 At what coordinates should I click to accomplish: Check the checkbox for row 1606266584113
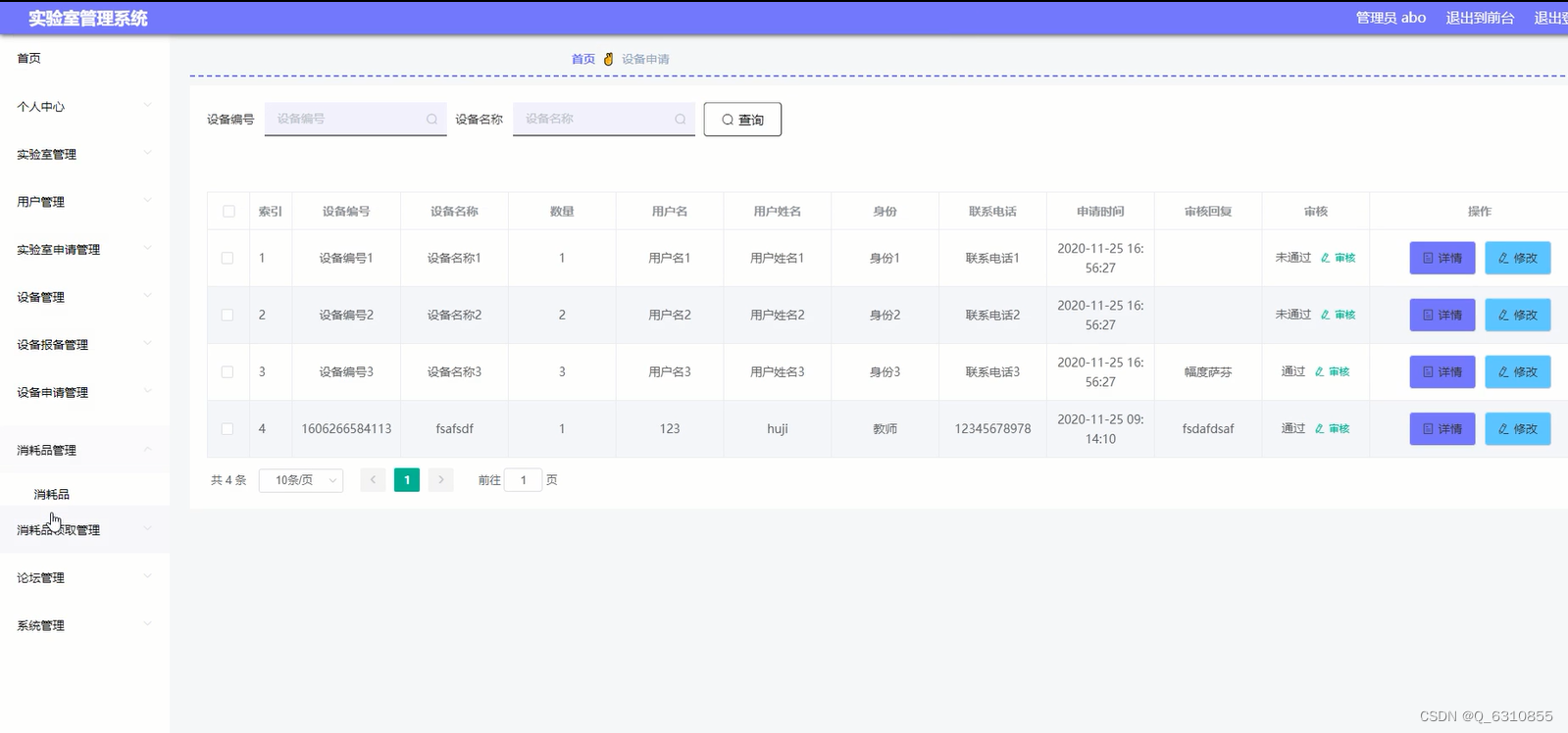(228, 428)
